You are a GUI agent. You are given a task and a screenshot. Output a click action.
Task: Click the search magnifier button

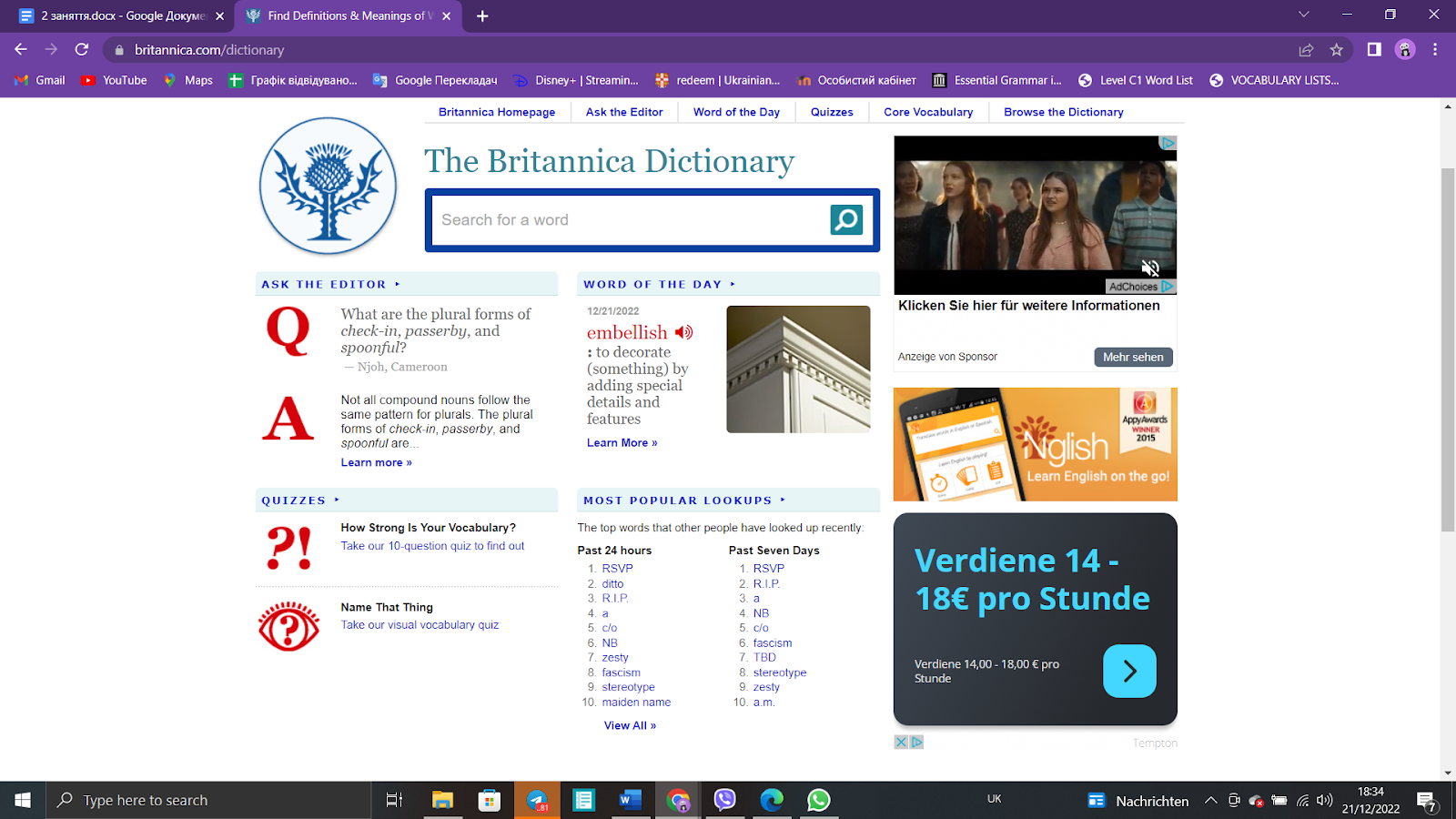pyautogui.click(x=846, y=219)
